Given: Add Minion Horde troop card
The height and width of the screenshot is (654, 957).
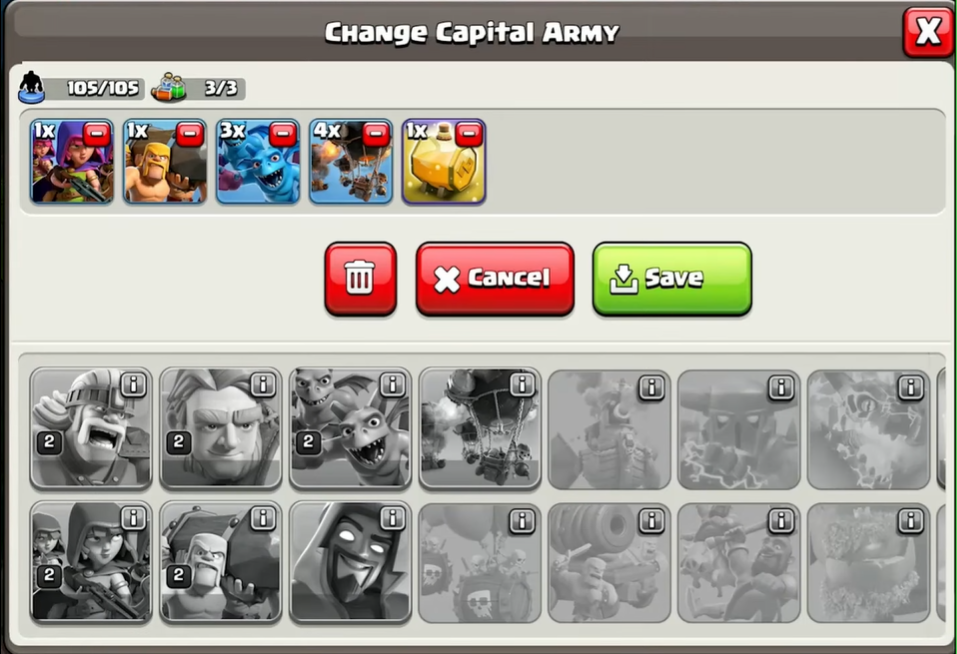Looking at the screenshot, I should pos(350,428).
